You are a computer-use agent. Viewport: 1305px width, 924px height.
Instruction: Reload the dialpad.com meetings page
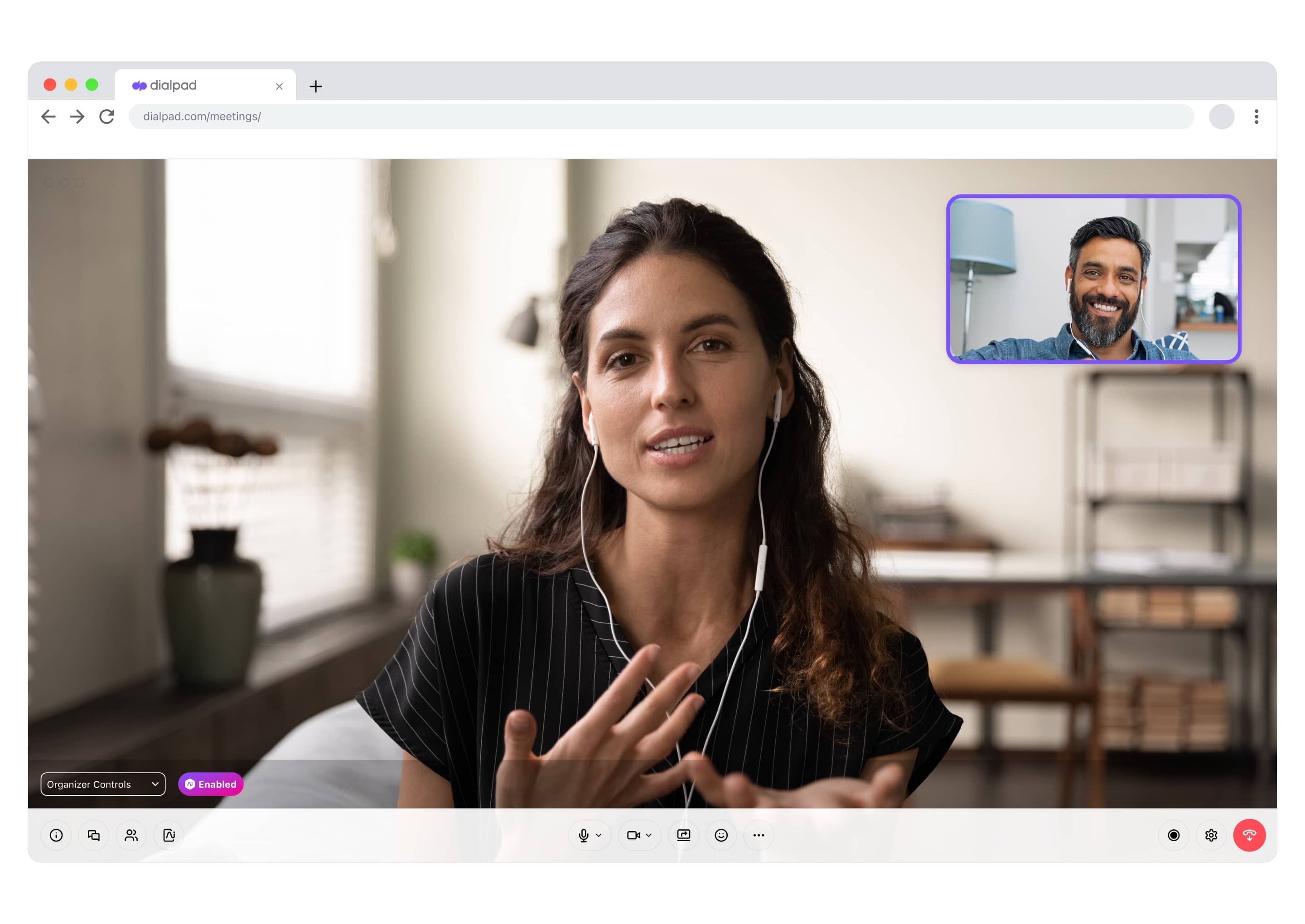[x=106, y=116]
